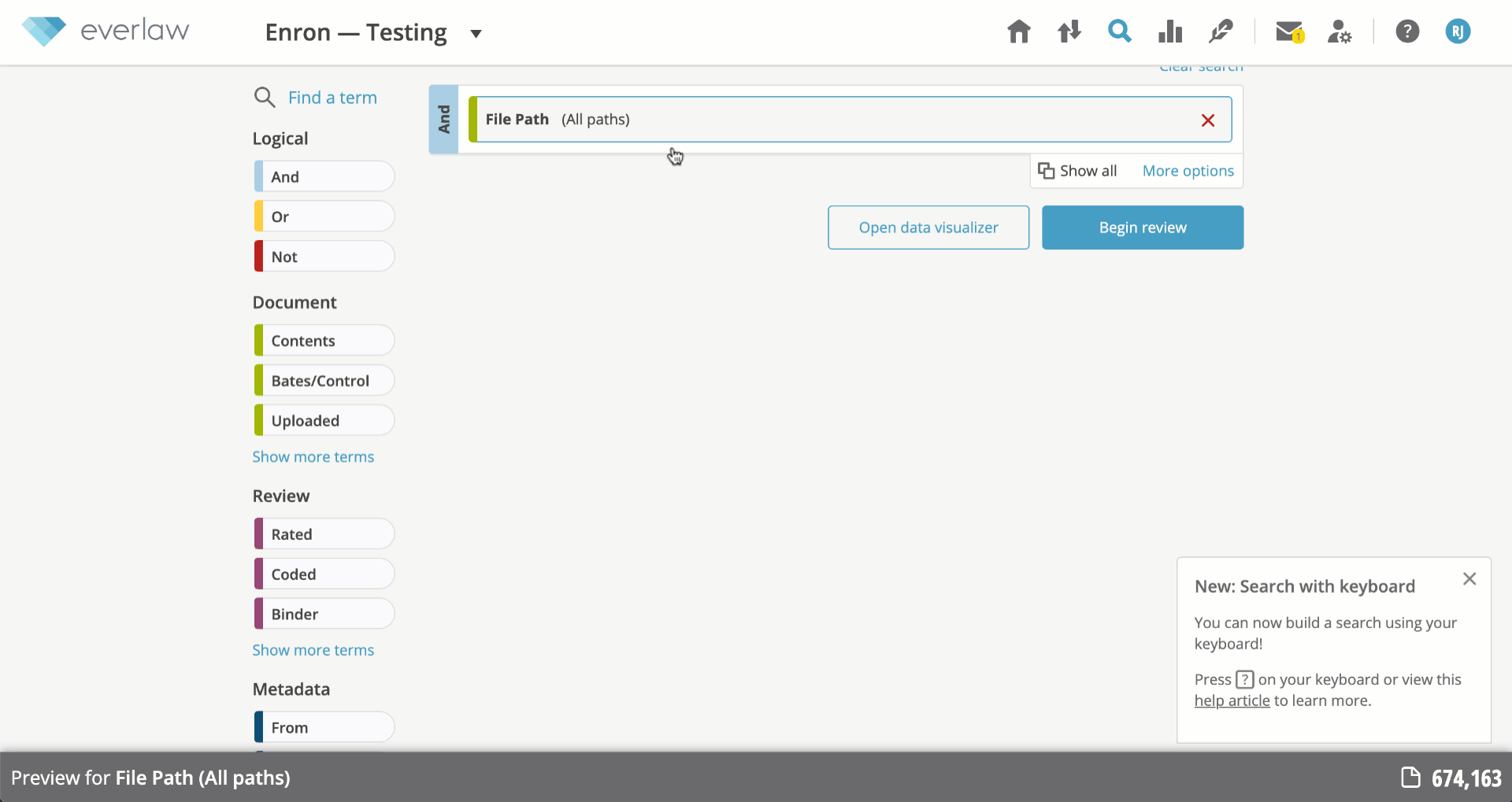
Task: Click the Review section heading
Action: (281, 497)
